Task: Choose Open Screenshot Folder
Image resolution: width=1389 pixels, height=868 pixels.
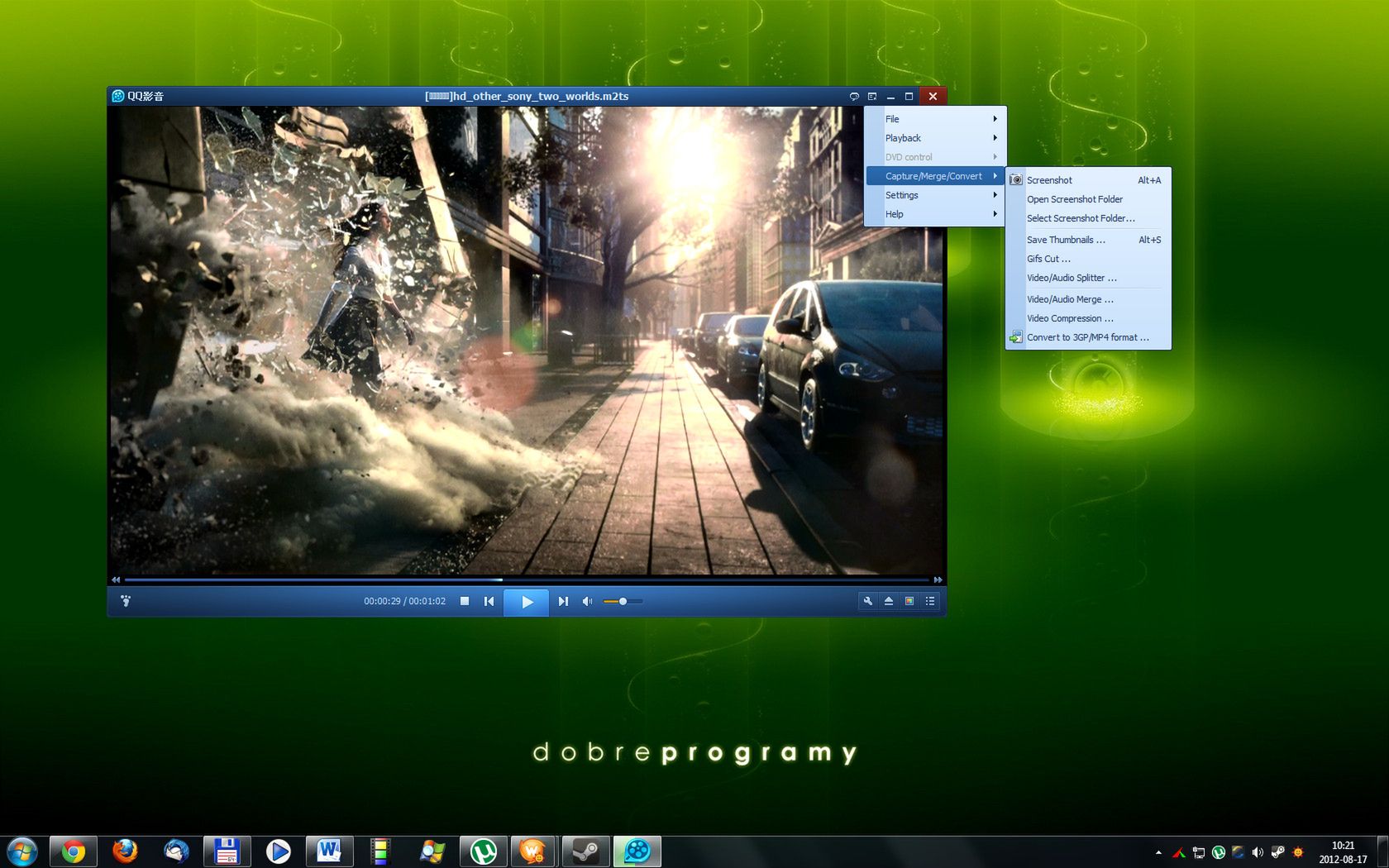Action: pyautogui.click(x=1088, y=199)
